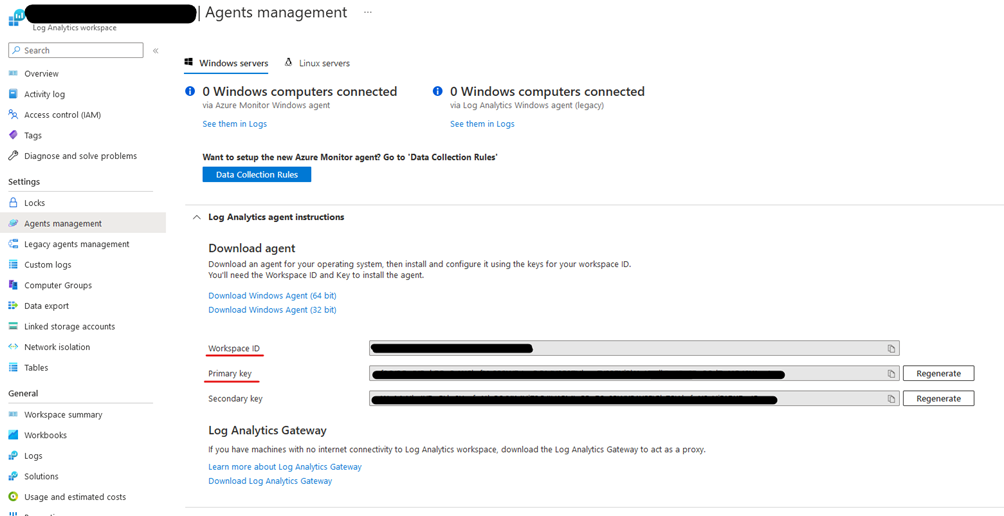Click the Linked storage accounts icon
Viewport: 1004px width, 516px height.
[x=13, y=327]
